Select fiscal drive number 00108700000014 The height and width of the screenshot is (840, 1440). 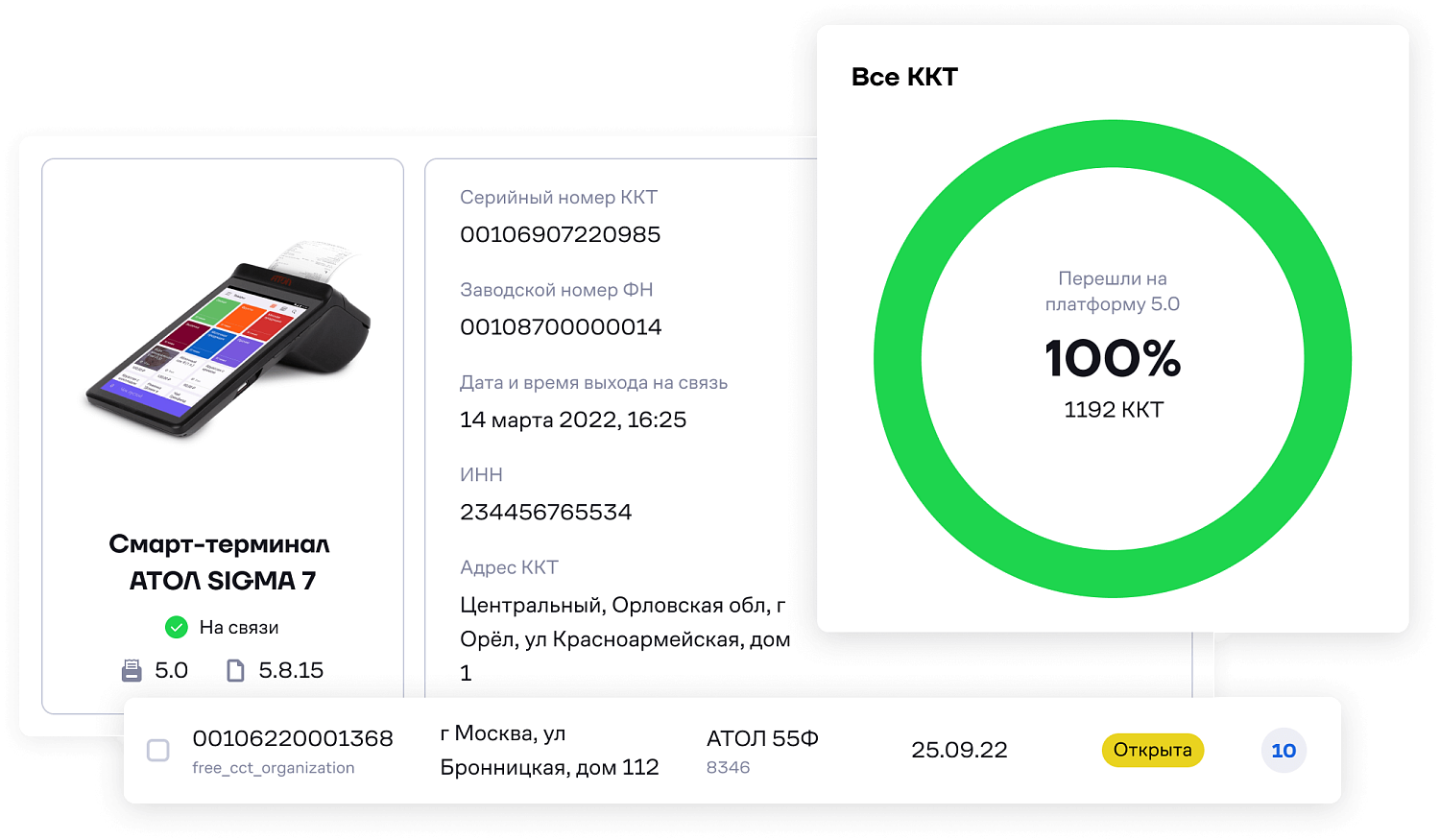(x=561, y=327)
